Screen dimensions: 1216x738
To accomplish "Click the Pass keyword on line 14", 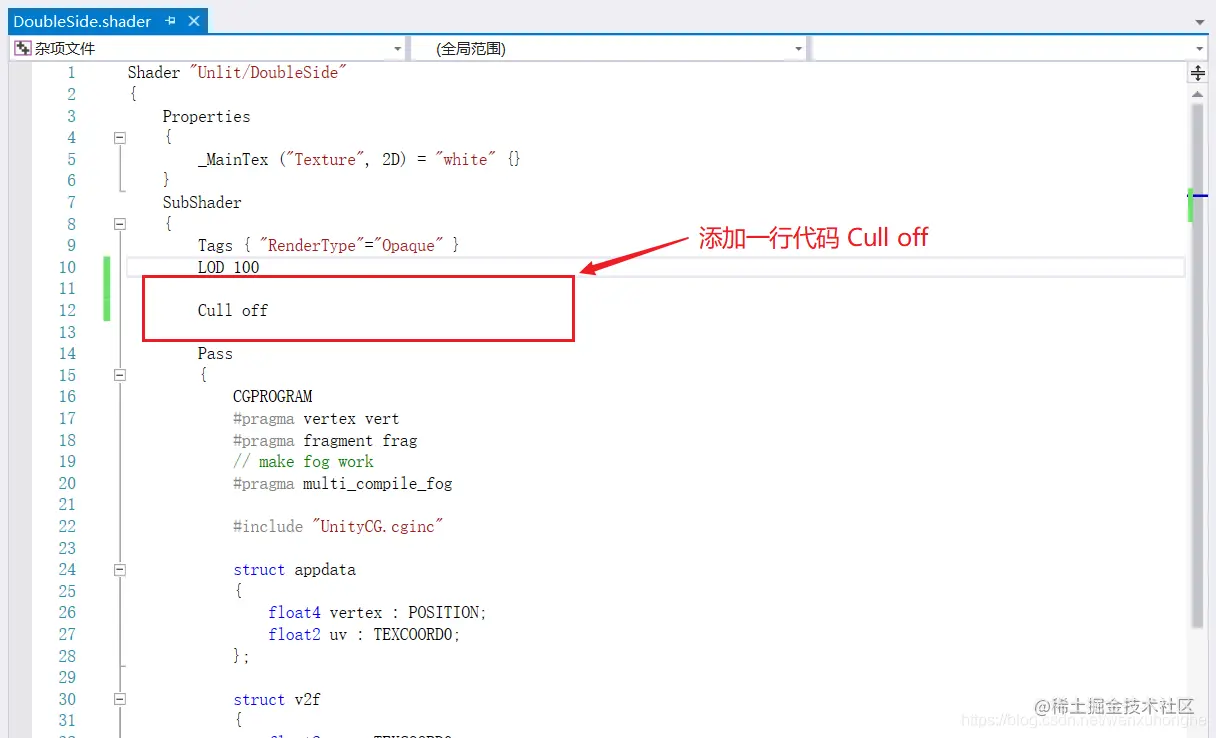I will [215, 353].
